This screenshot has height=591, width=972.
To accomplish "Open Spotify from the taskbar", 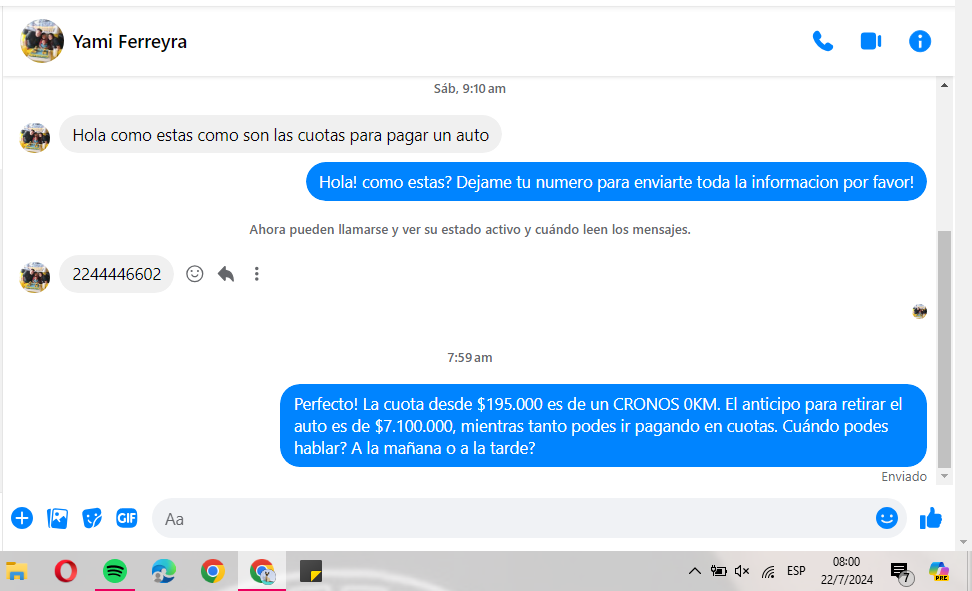I will (x=115, y=571).
